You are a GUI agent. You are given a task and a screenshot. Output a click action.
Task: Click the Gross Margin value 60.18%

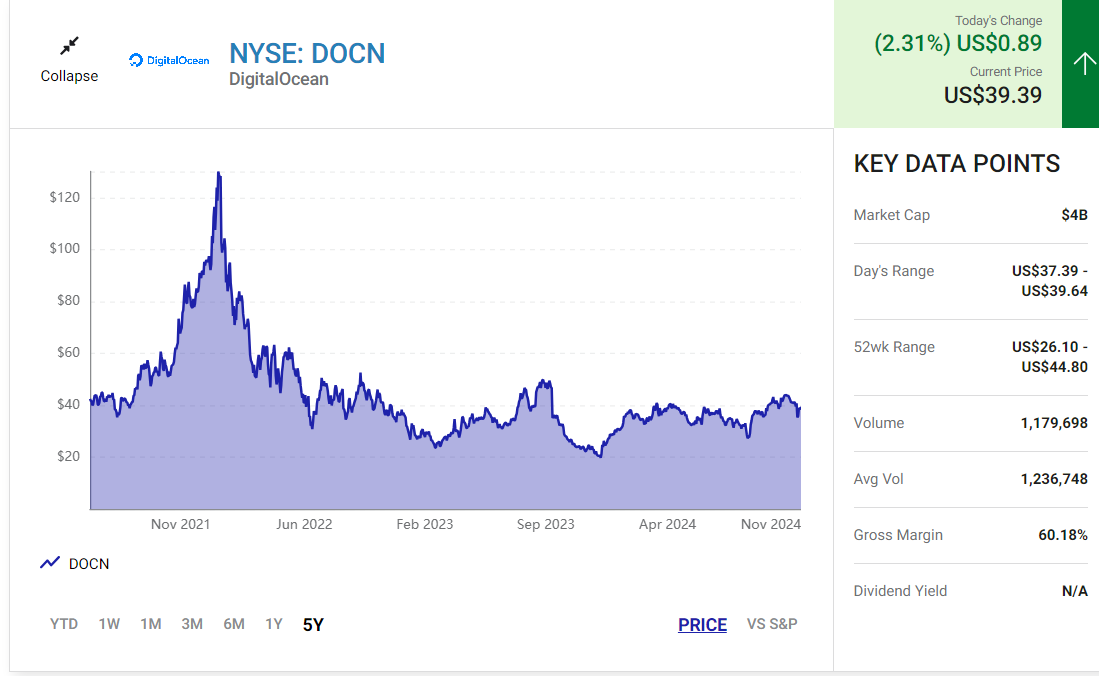coord(1063,535)
